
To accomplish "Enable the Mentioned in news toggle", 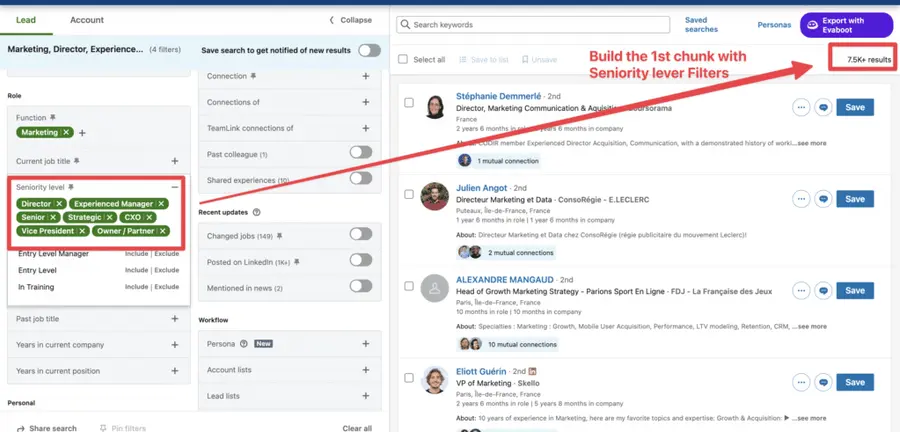I will click(x=361, y=286).
